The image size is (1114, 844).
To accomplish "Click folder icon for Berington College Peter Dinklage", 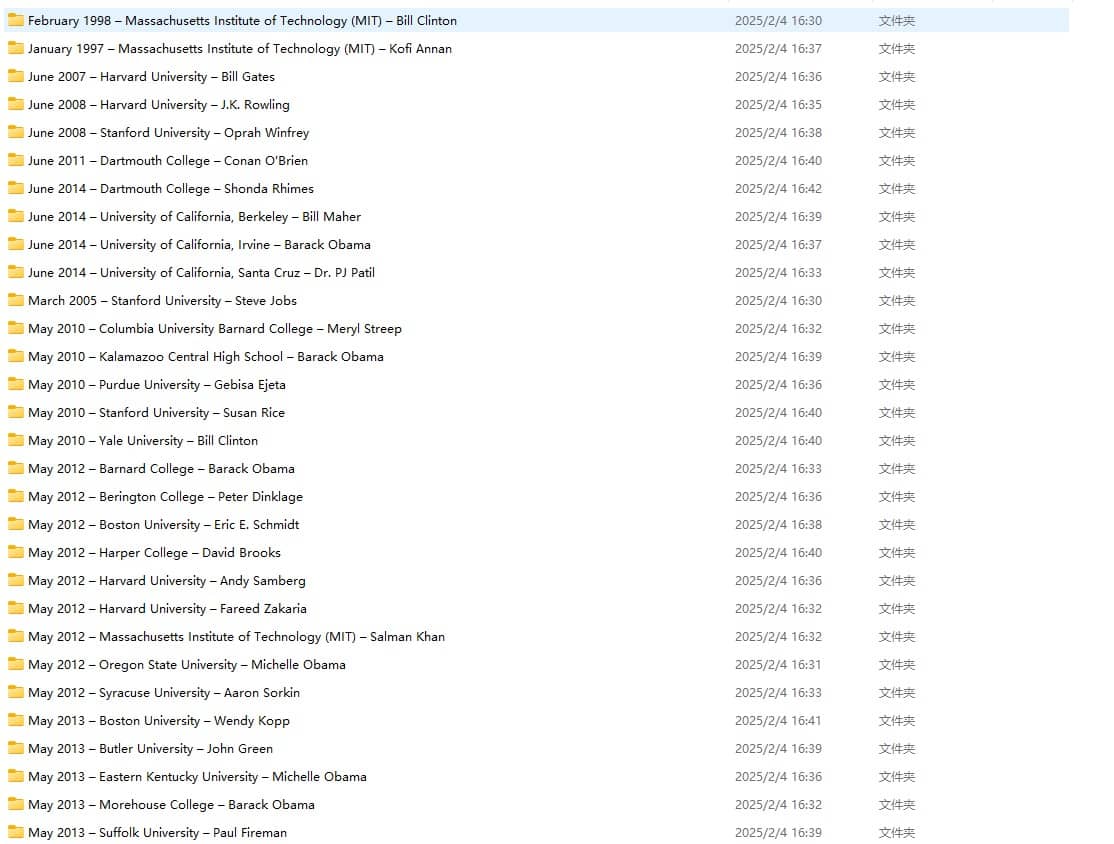I will tap(16, 496).
